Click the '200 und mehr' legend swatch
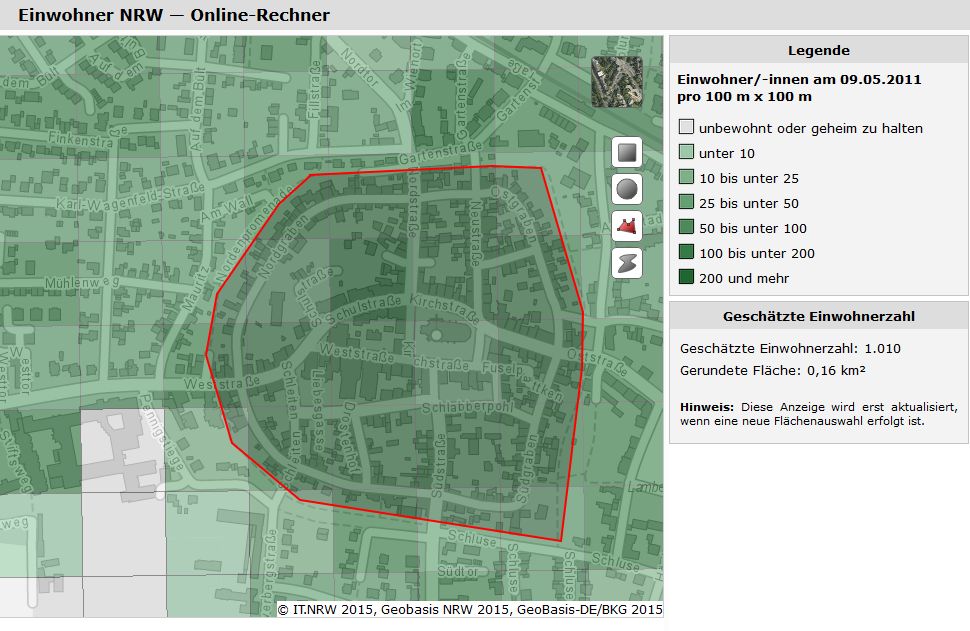The width and height of the screenshot is (970, 631). click(x=686, y=278)
